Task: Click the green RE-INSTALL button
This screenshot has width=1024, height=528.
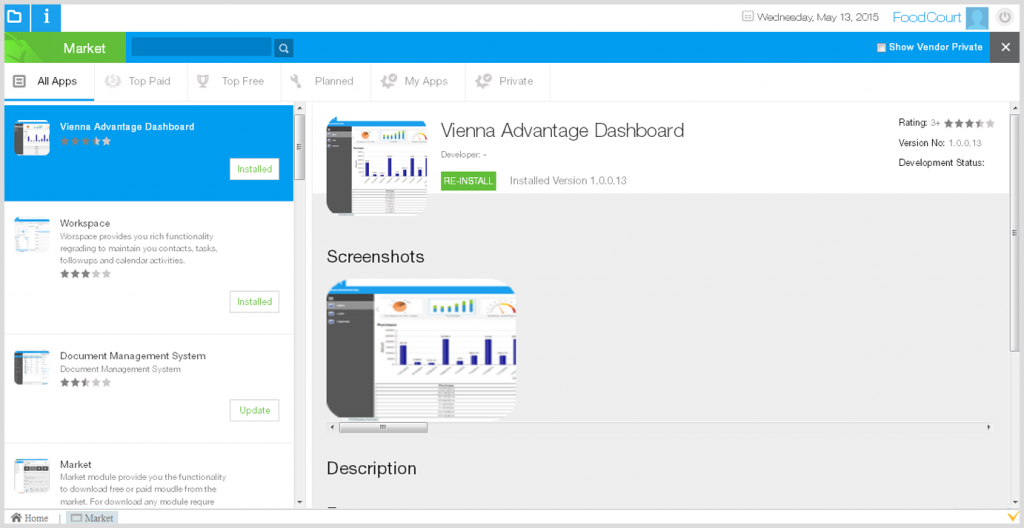Action: (468, 181)
